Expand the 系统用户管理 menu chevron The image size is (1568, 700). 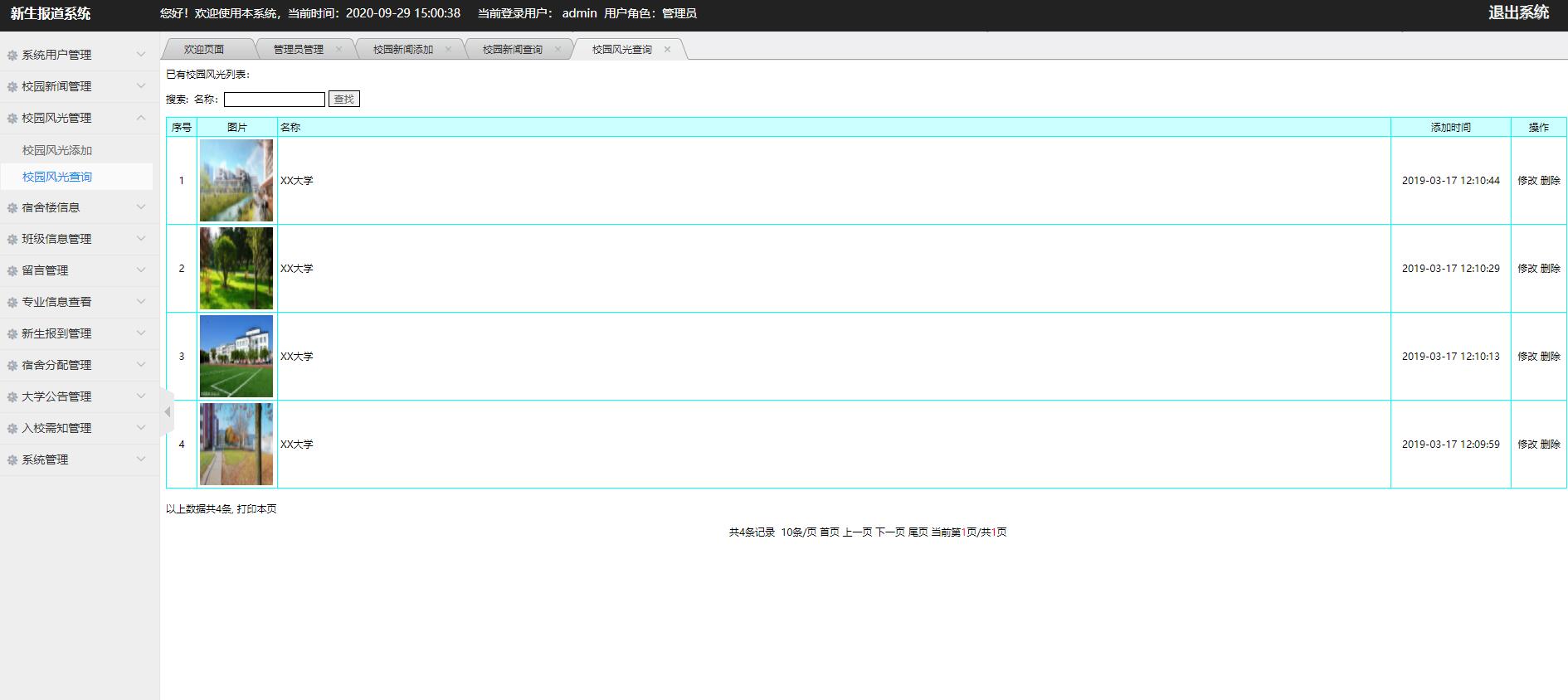point(141,55)
